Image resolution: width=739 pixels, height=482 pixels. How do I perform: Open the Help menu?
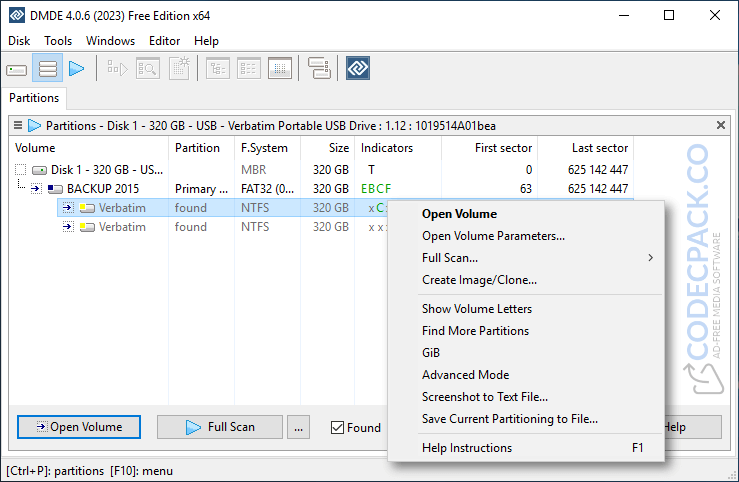(206, 41)
